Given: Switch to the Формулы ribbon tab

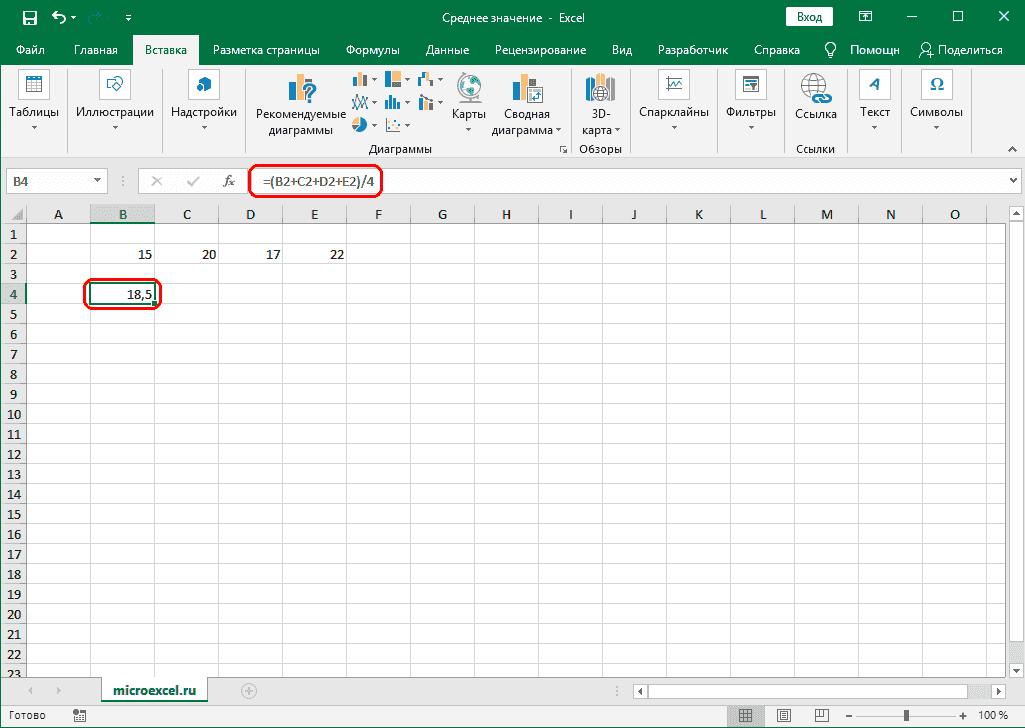Looking at the screenshot, I should point(372,49).
